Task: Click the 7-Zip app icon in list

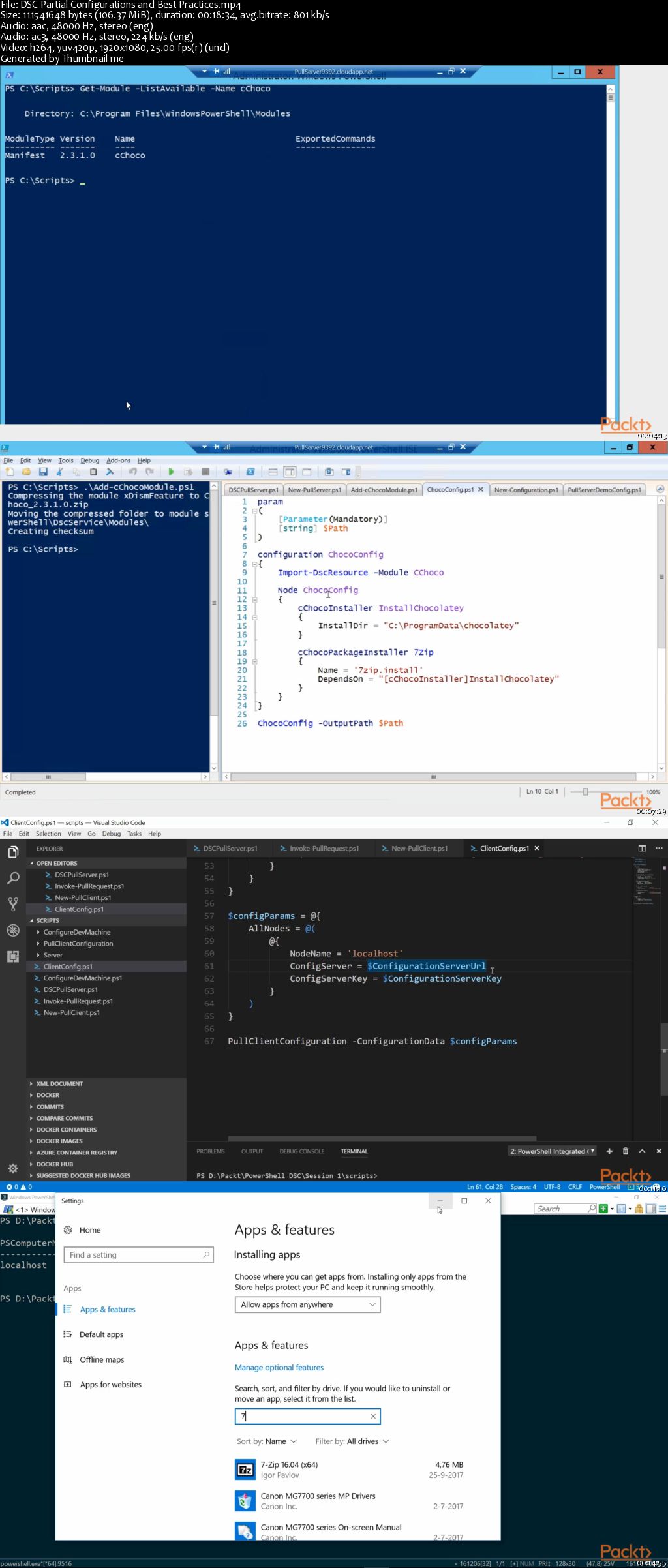Action: click(x=245, y=1470)
